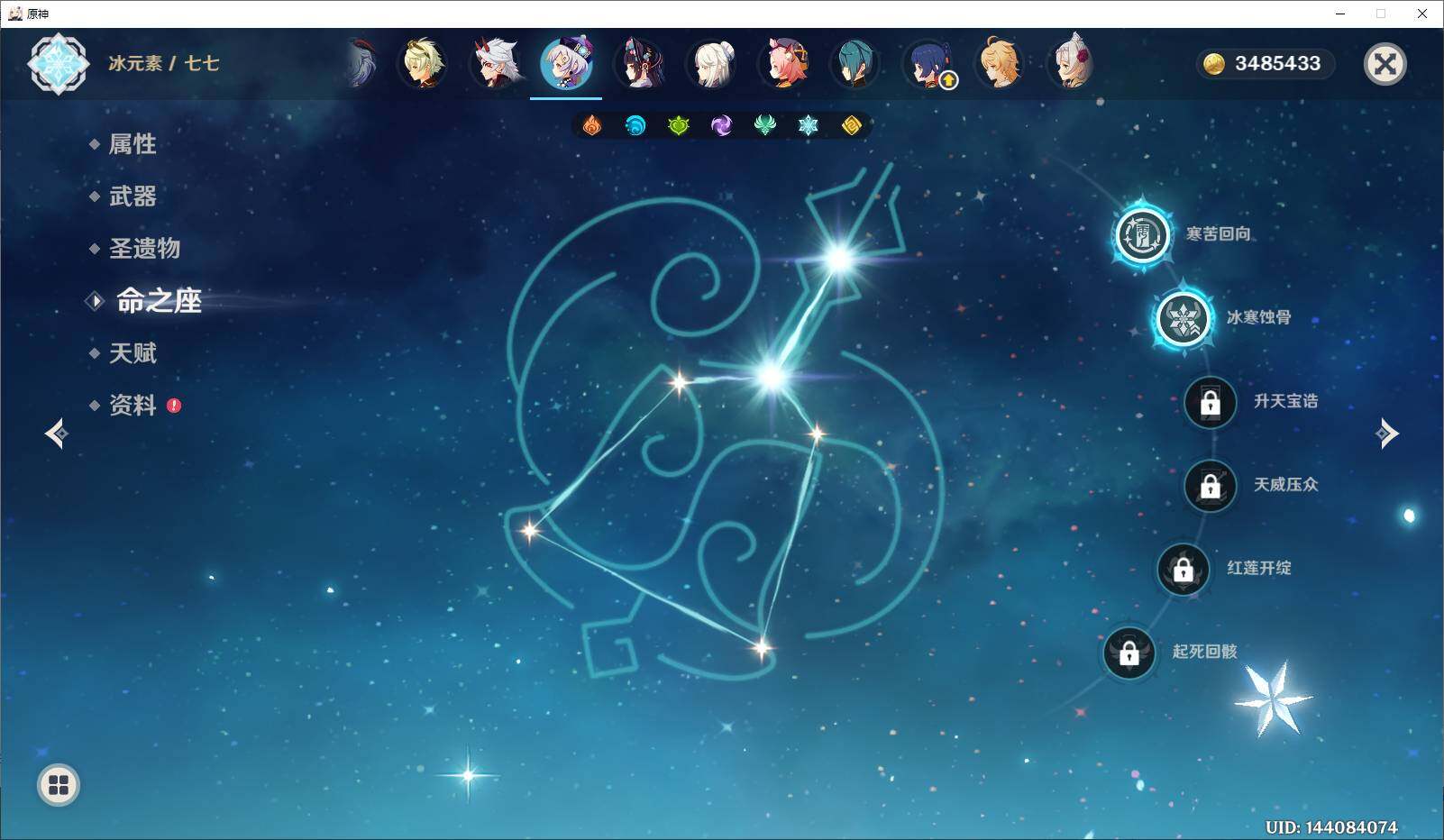Select Xiao's teal-haired avatar
Image resolution: width=1444 pixels, height=840 pixels.
click(x=855, y=64)
